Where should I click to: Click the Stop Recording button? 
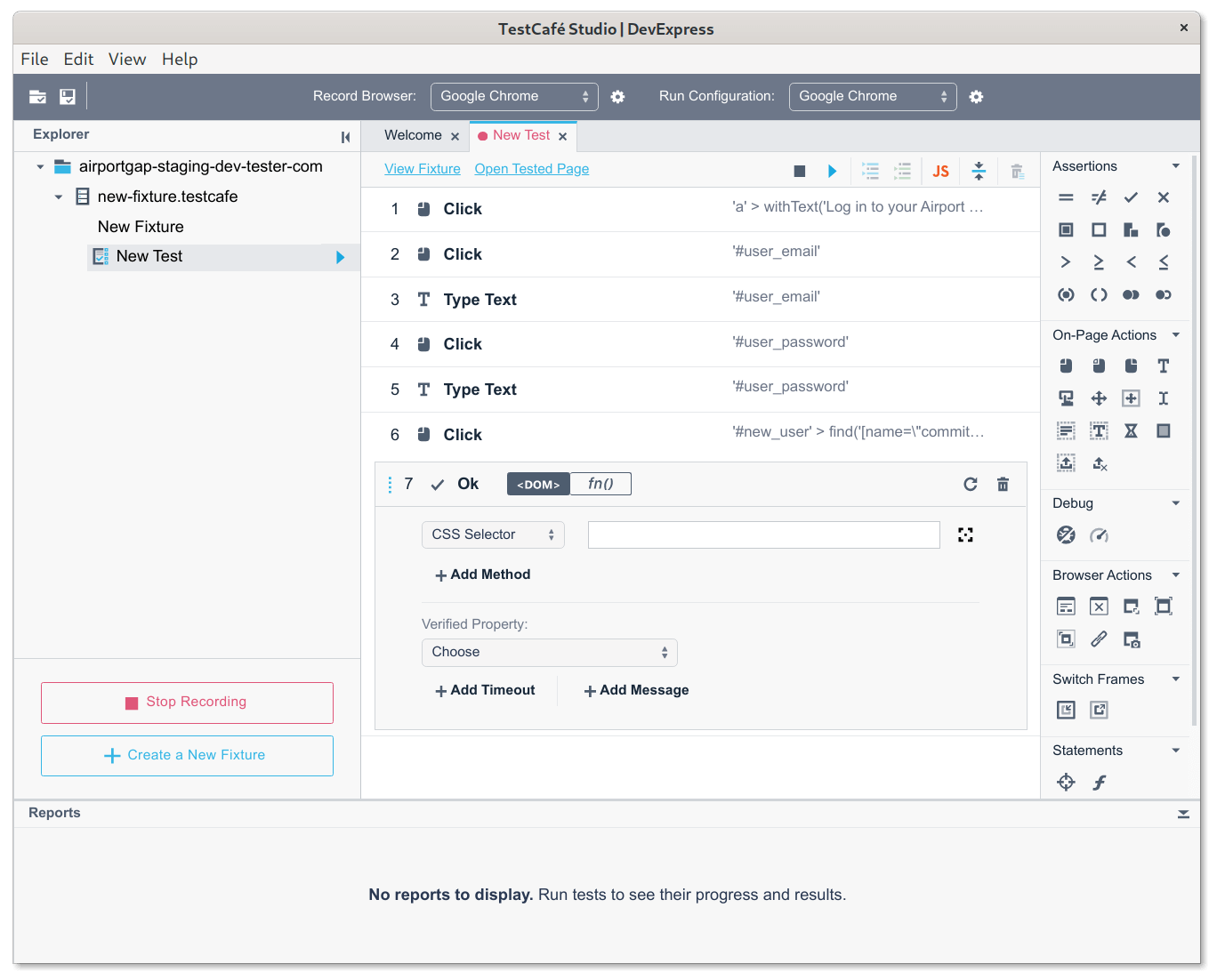187,703
